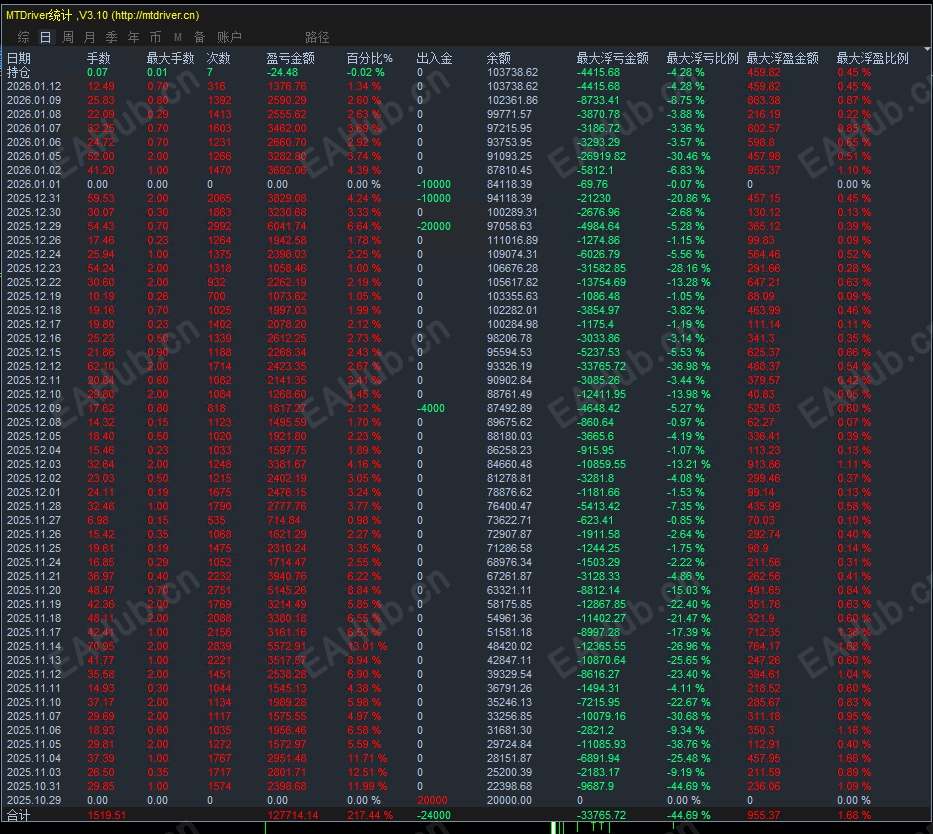Click the 1519.51 total lots value
933x834 pixels.
pos(107,815)
